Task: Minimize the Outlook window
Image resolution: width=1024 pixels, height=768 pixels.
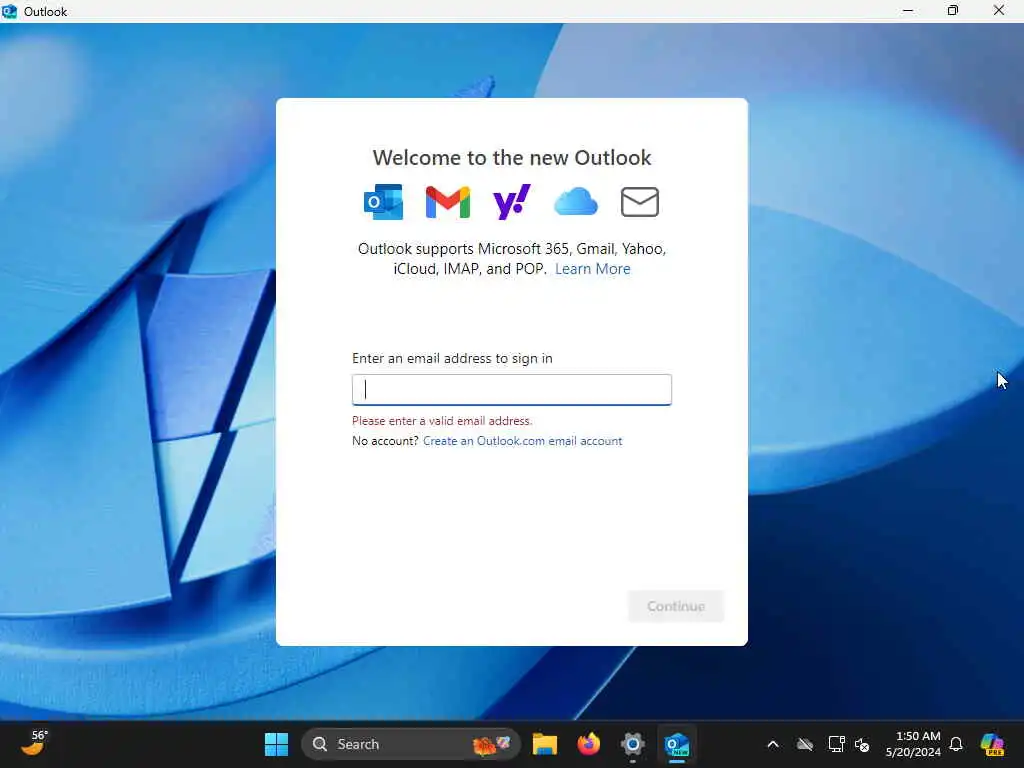Action: pyautogui.click(x=908, y=11)
